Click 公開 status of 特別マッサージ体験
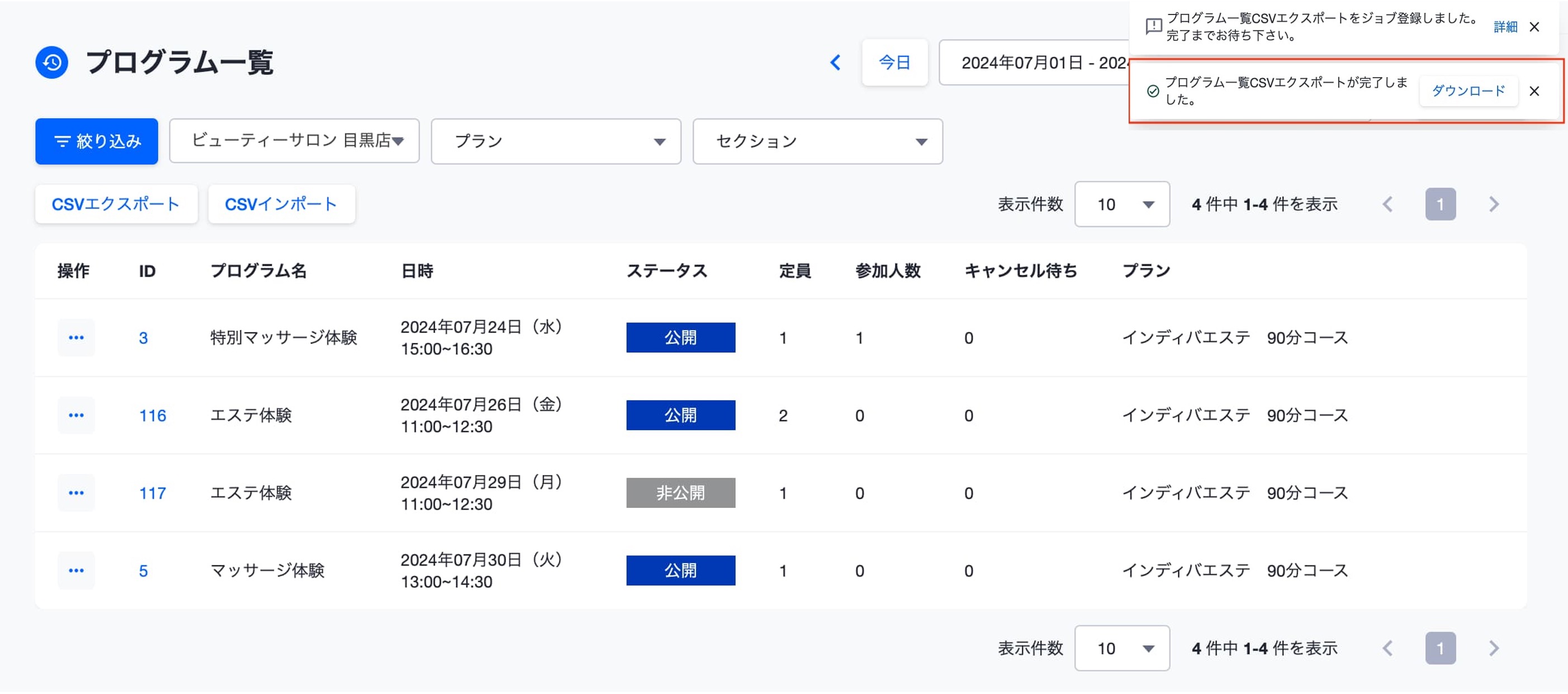 tap(680, 338)
